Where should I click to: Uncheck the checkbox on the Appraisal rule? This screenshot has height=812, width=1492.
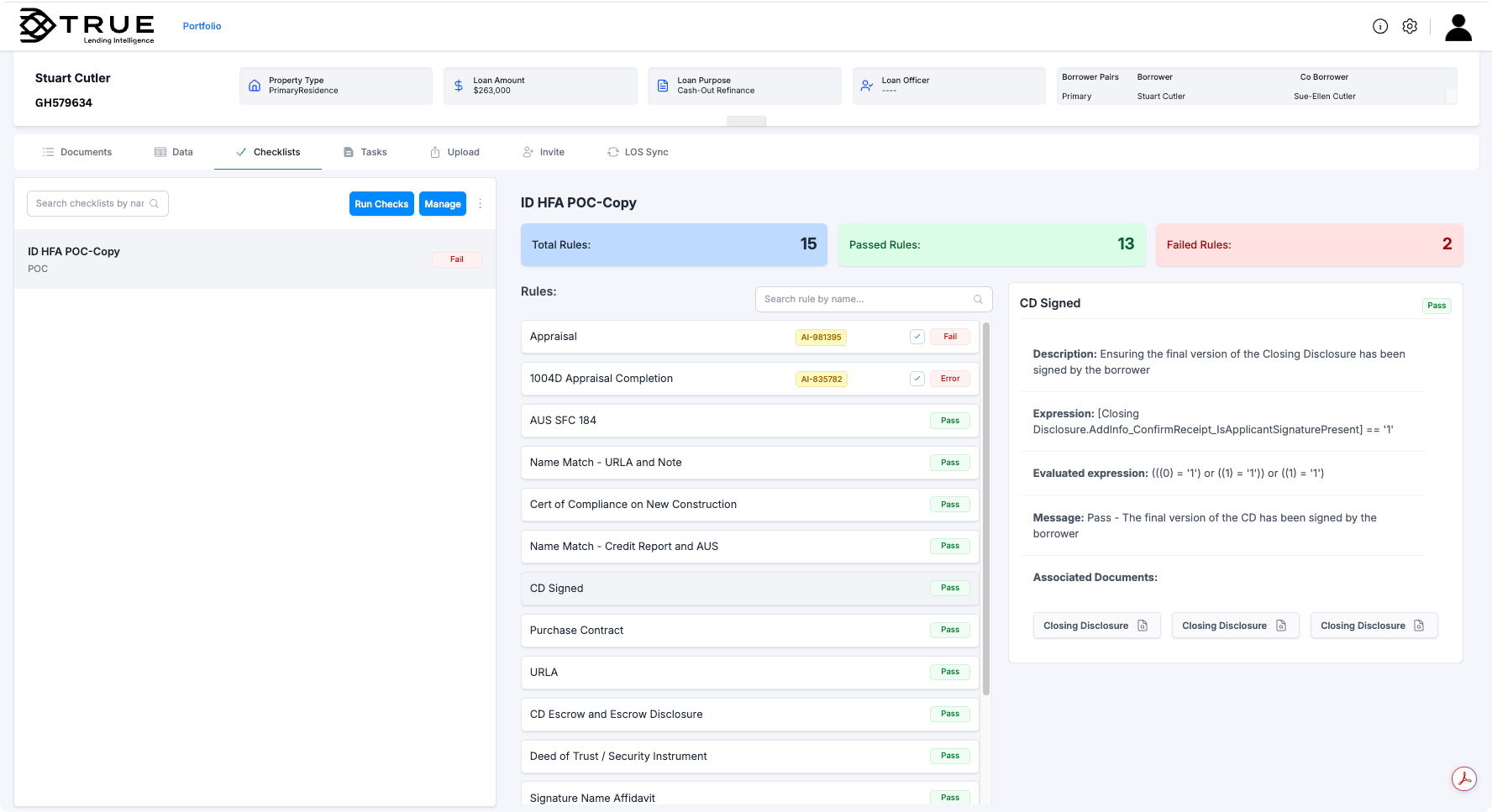[917, 336]
